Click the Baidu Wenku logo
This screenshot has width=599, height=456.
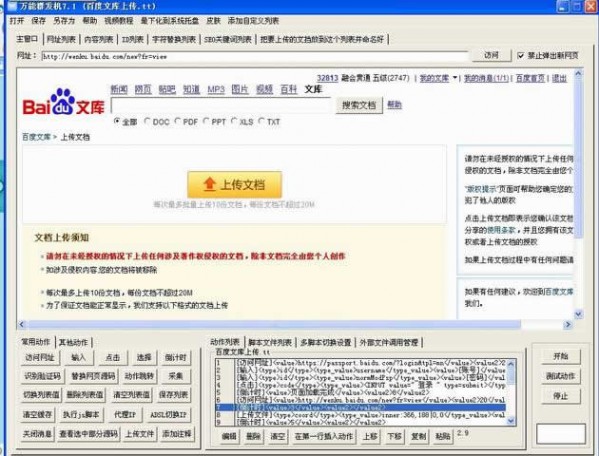click(63, 102)
